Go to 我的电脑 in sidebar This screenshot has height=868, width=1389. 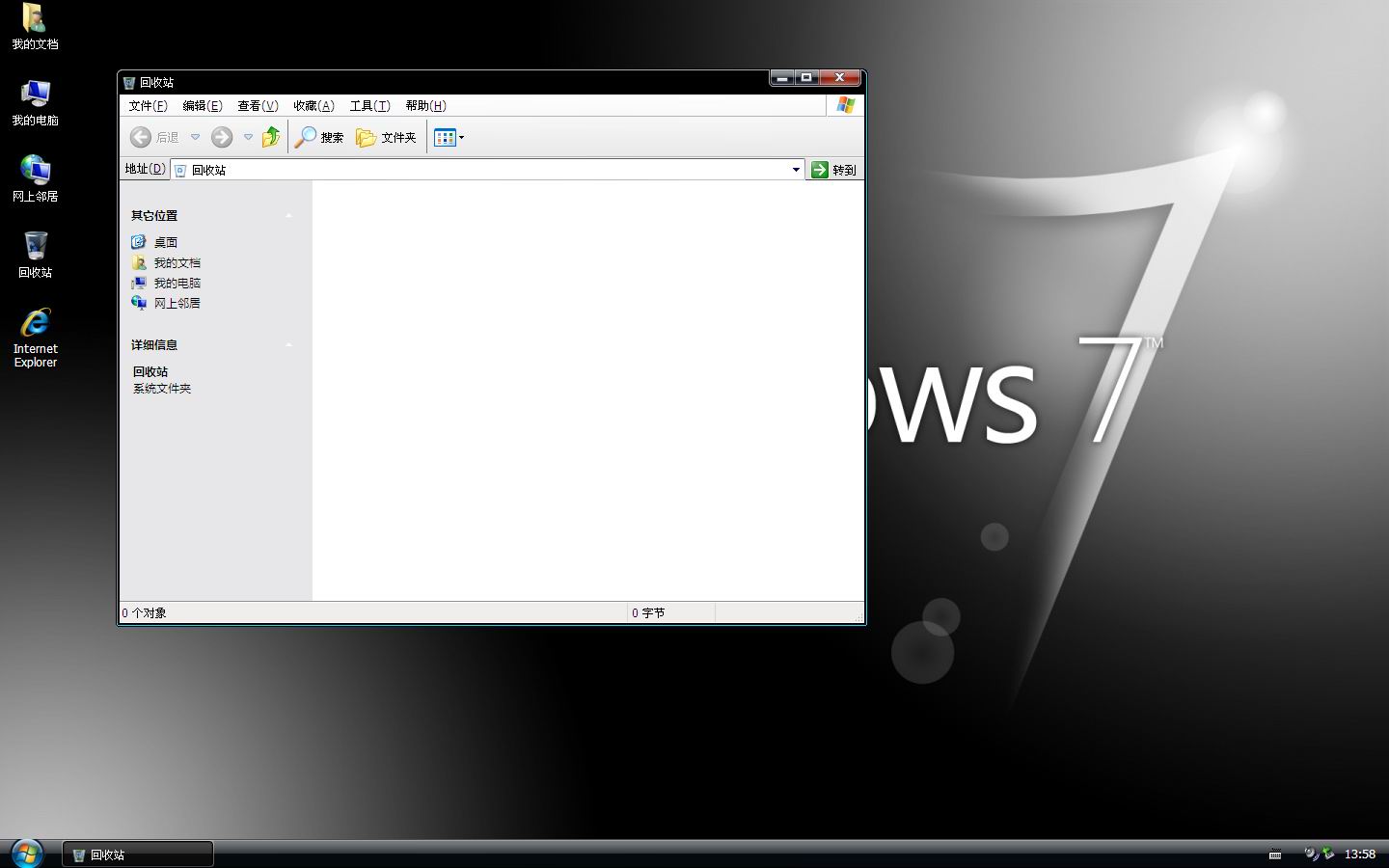click(166, 283)
